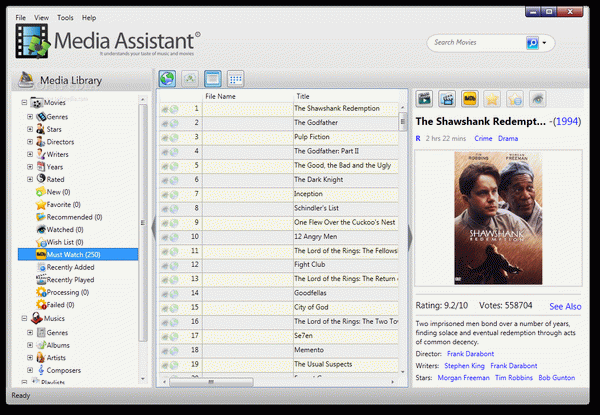Collapse left panel with the splitter arrow
Image resolution: width=600 pixels, height=415 pixels.
[154, 228]
